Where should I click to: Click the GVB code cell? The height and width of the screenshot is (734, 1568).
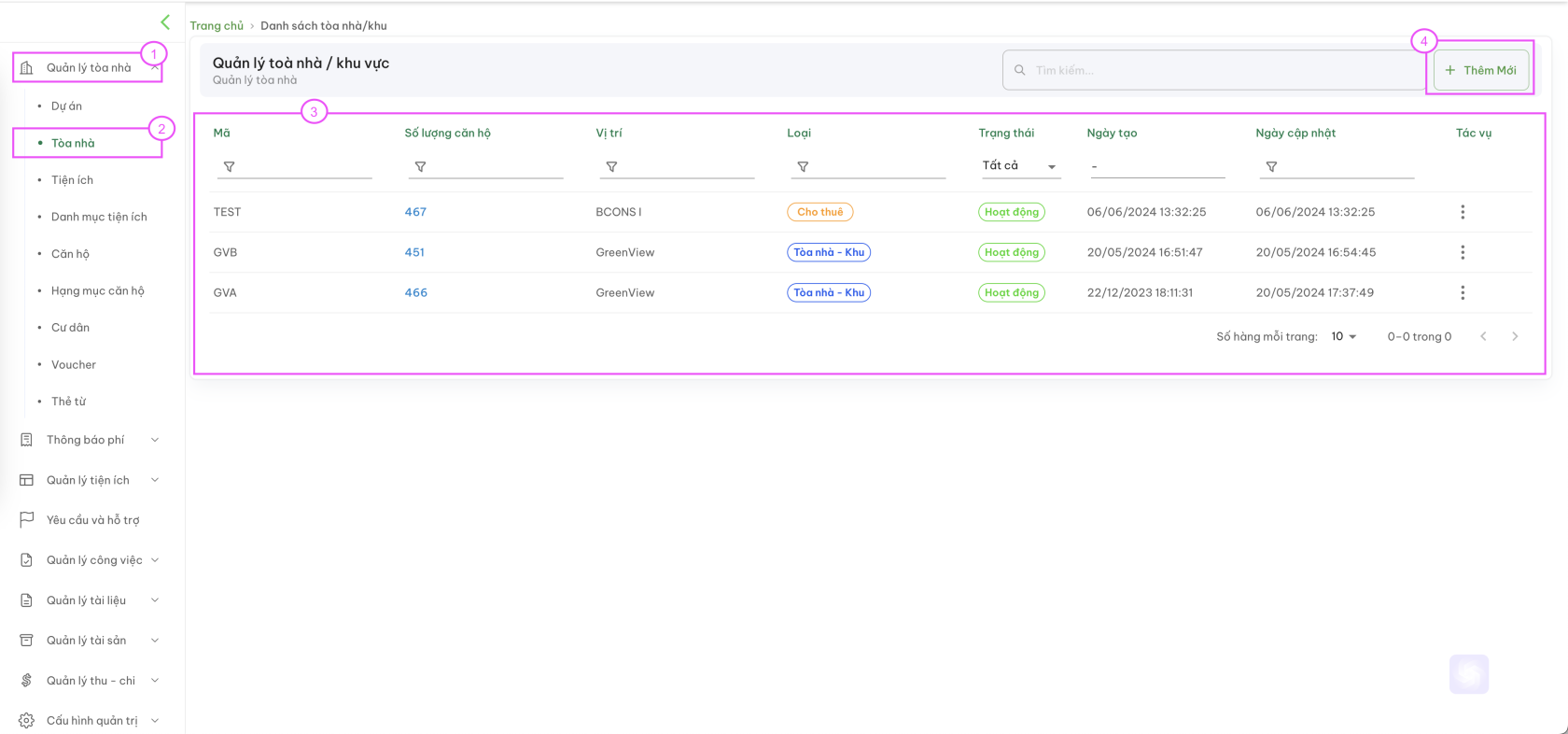[x=225, y=252]
